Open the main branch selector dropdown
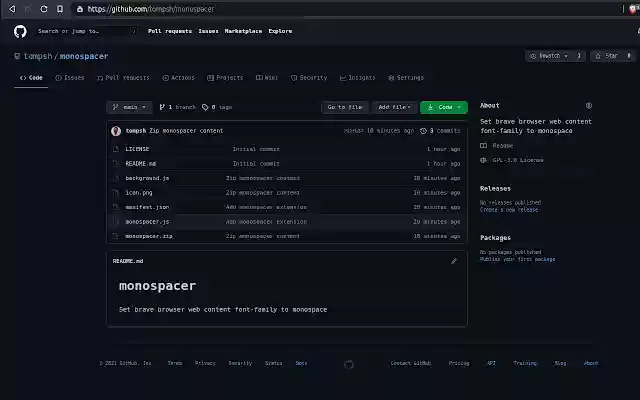The image size is (640, 400). pyautogui.click(x=129, y=107)
